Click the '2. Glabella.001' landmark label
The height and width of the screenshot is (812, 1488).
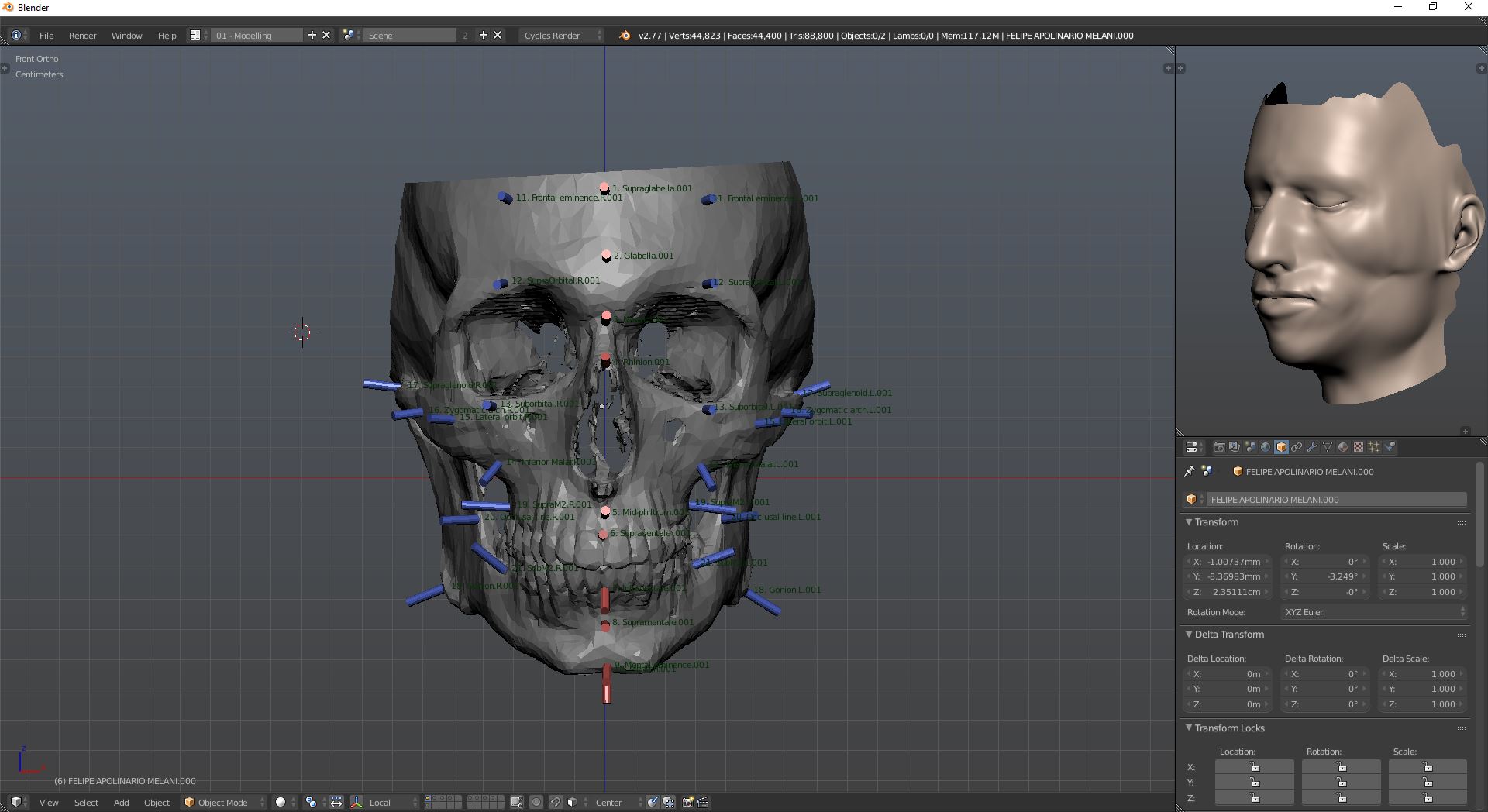[x=643, y=256]
